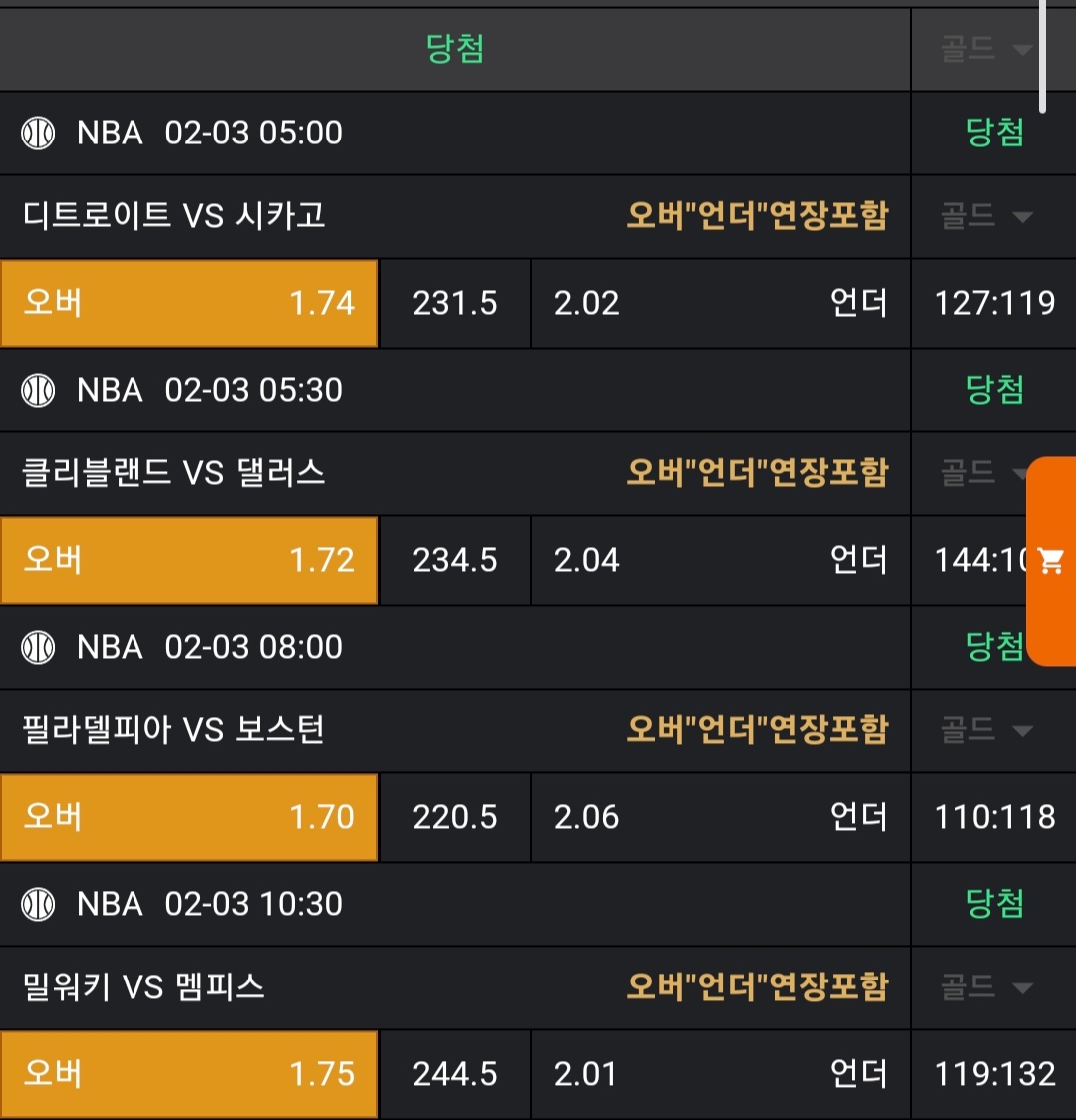Open 골드 dropdown in top header
1076x1120 pixels.
pyautogui.click(x=986, y=49)
